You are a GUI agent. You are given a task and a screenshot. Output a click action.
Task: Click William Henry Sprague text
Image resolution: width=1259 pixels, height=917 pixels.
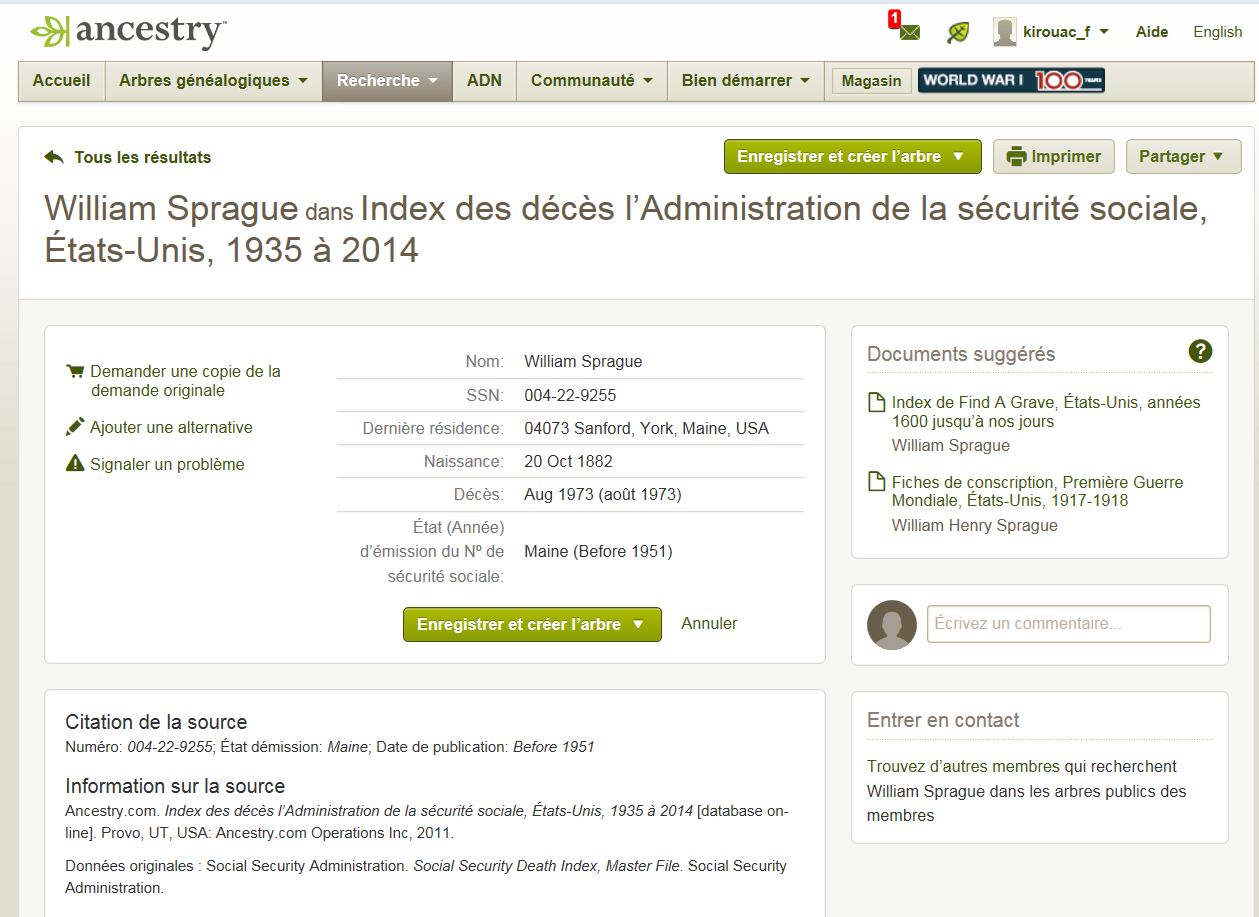974,526
